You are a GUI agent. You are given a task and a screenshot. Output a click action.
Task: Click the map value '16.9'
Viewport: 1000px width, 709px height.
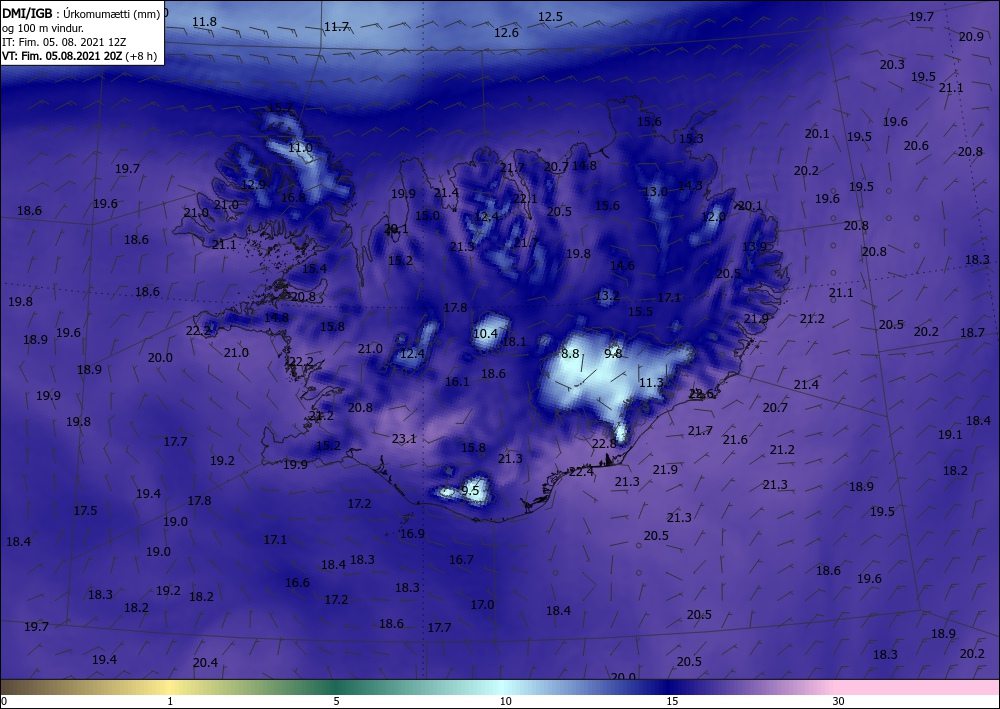tap(412, 534)
